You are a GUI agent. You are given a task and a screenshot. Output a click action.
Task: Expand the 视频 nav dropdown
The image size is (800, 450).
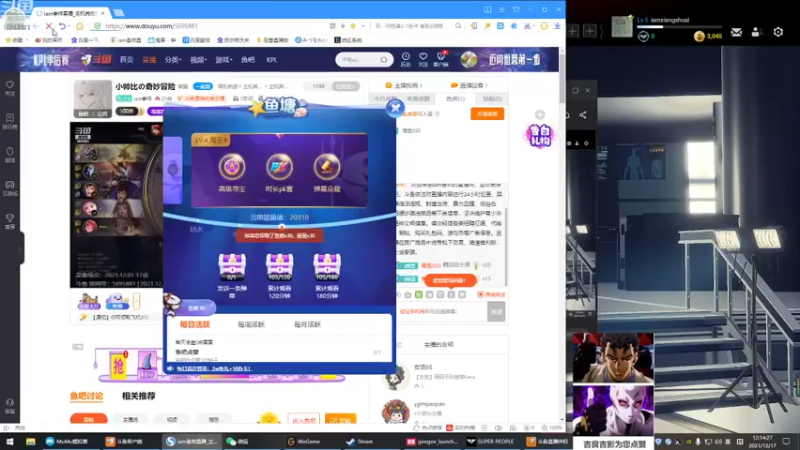coord(198,60)
